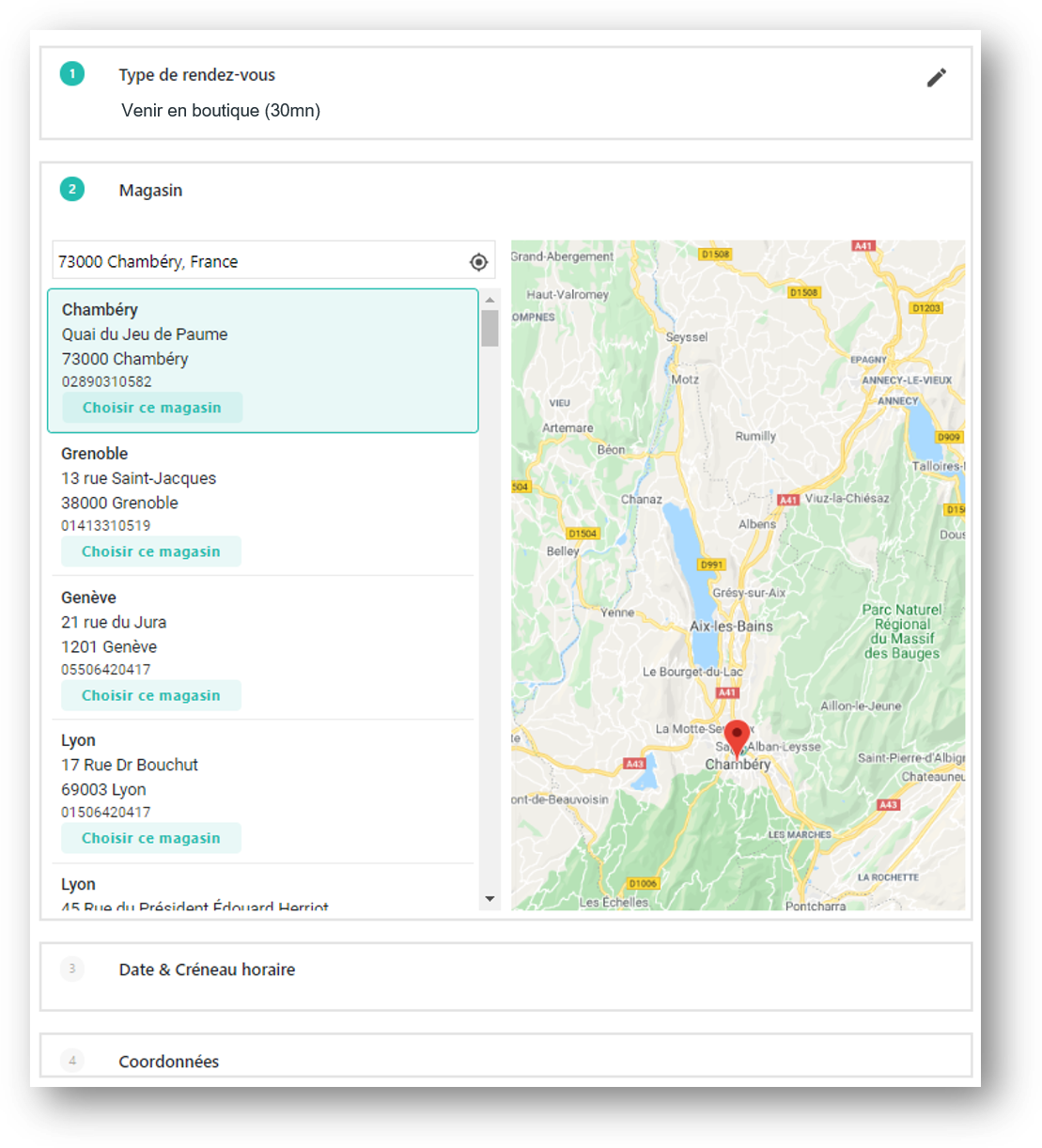Expand the Coordonnées section
This screenshot has width=1042, height=1148.
[169, 1062]
